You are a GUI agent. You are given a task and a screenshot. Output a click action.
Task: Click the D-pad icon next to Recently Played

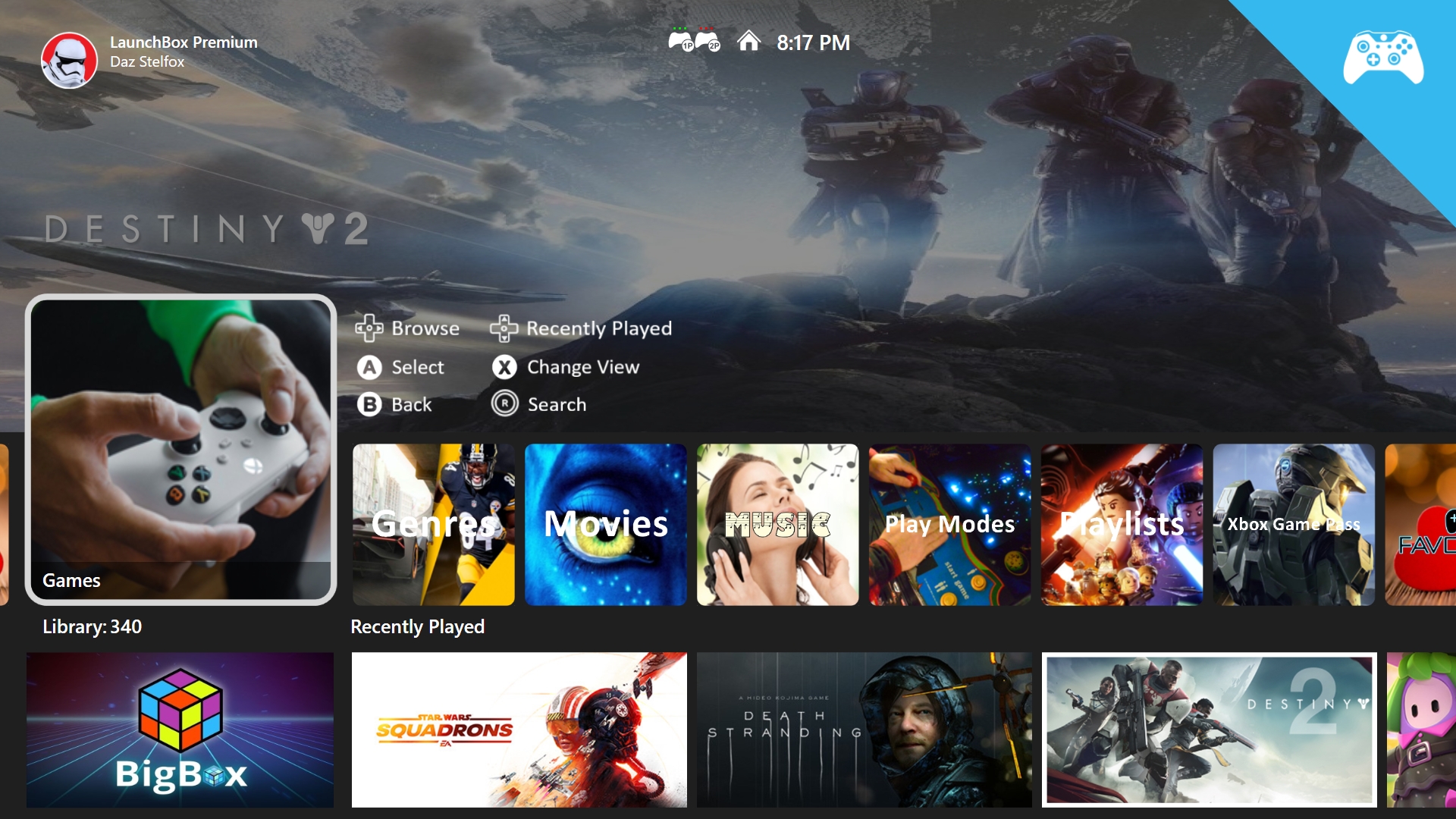[x=504, y=328]
